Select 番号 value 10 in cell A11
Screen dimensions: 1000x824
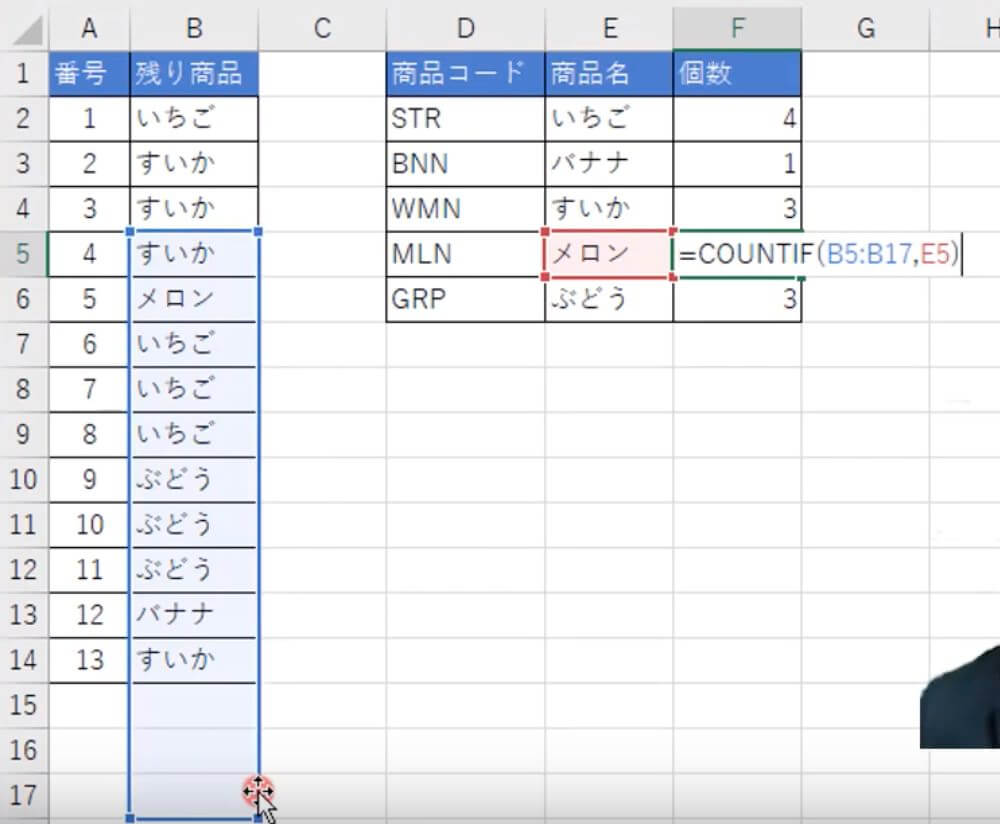tap(89, 525)
